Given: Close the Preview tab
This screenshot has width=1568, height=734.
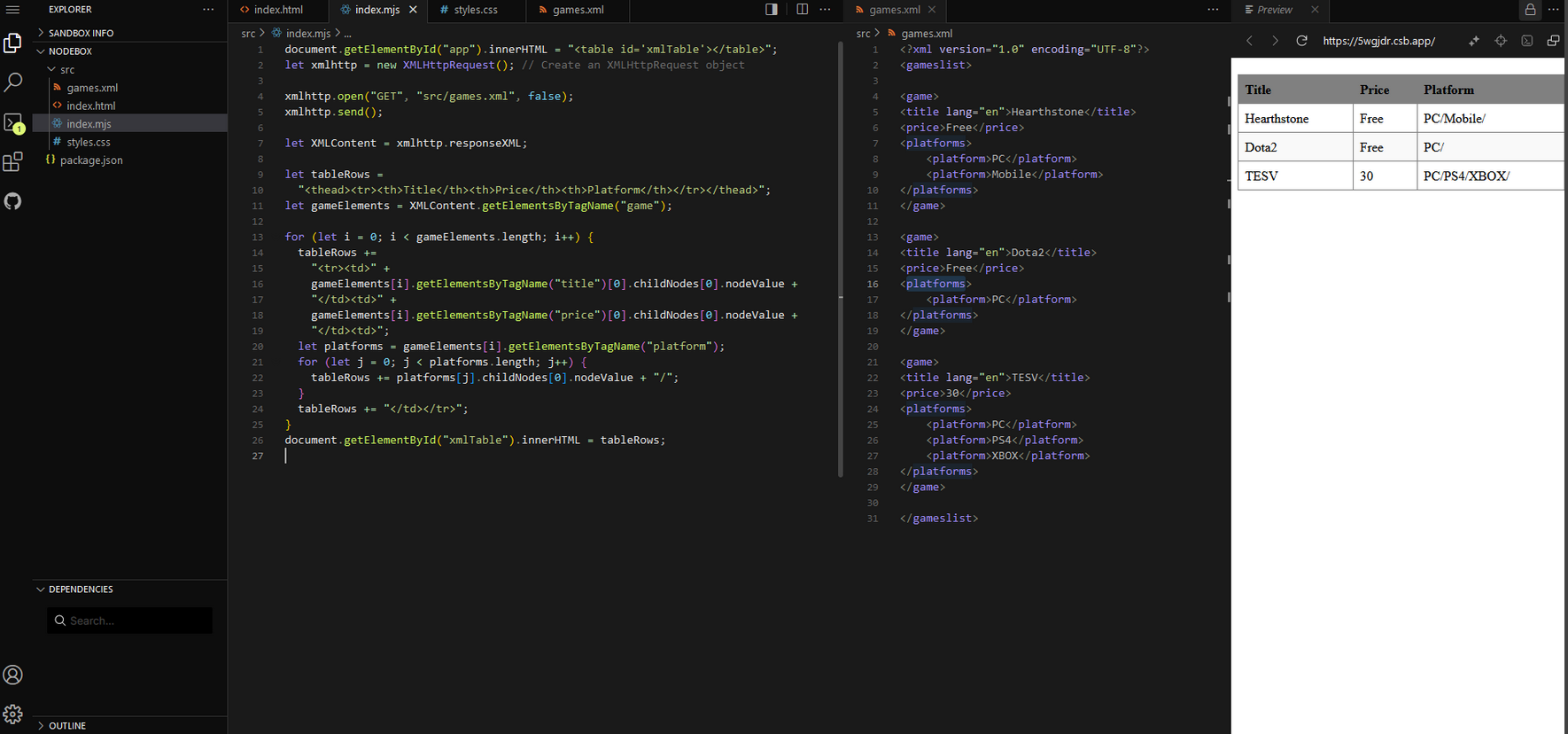Looking at the screenshot, I should (x=1315, y=10).
